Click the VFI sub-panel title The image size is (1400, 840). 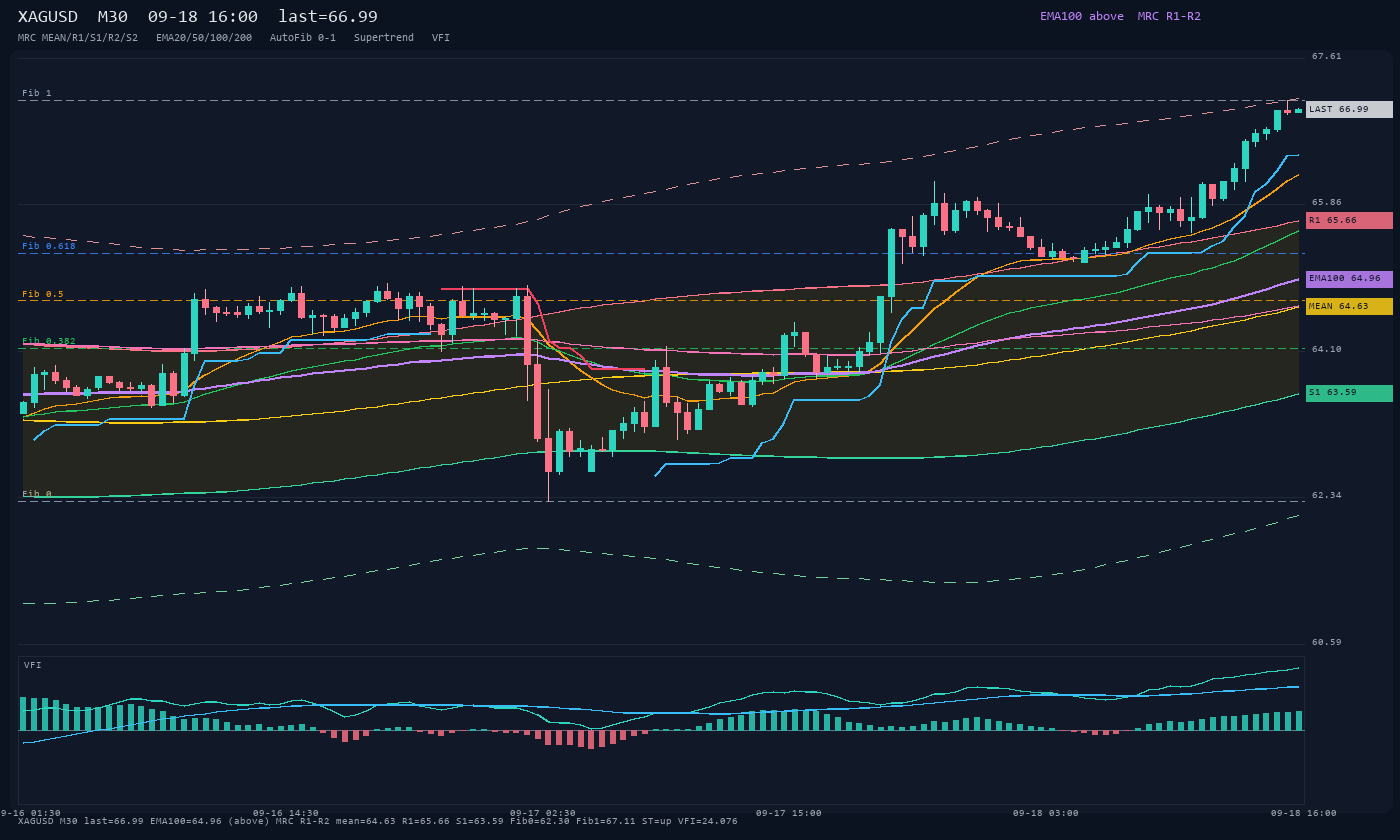(33, 665)
